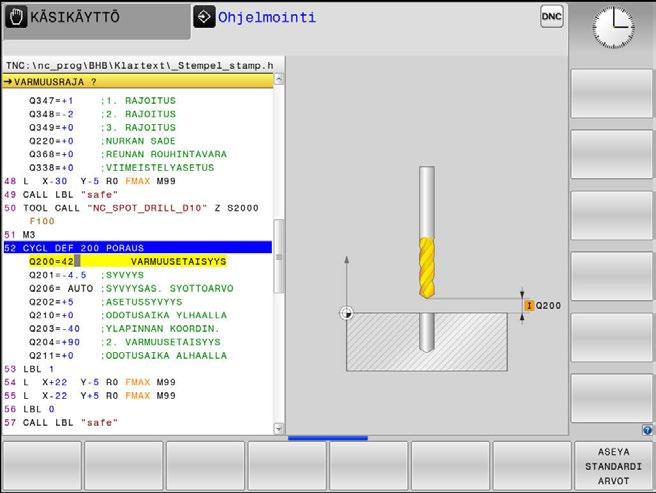
Task: Click the program list scrollbar thumb
Action: (279, 257)
